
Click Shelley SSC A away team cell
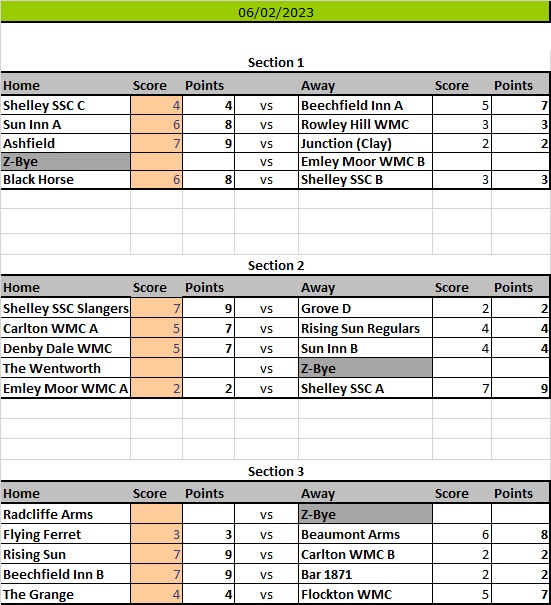[x=365, y=388]
